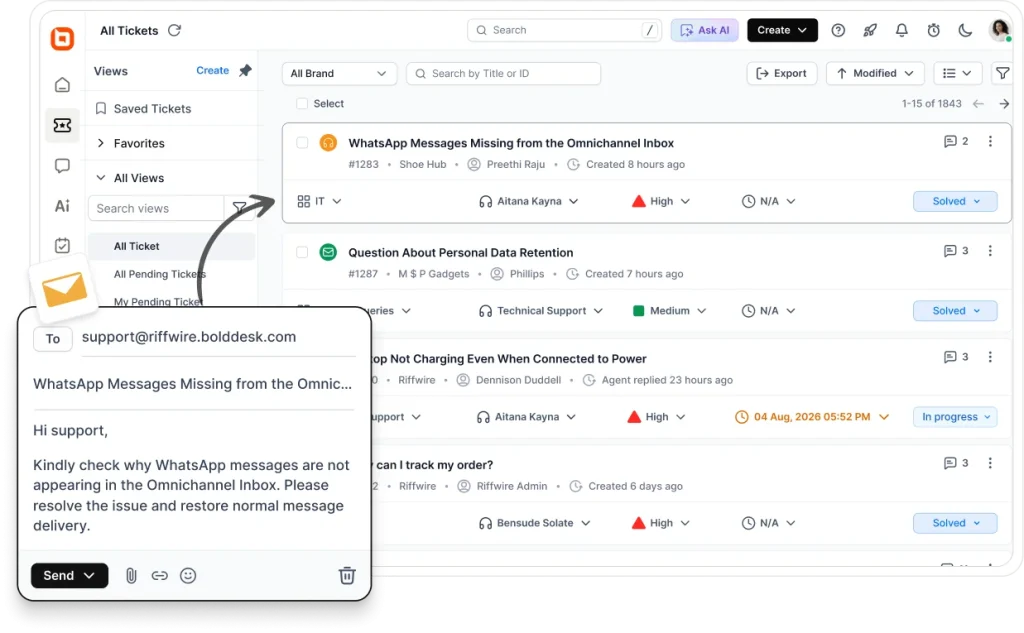Screen dimensions: 1024x633
Task: Change the Solved status on Personal Data ticket
Action: click(955, 311)
